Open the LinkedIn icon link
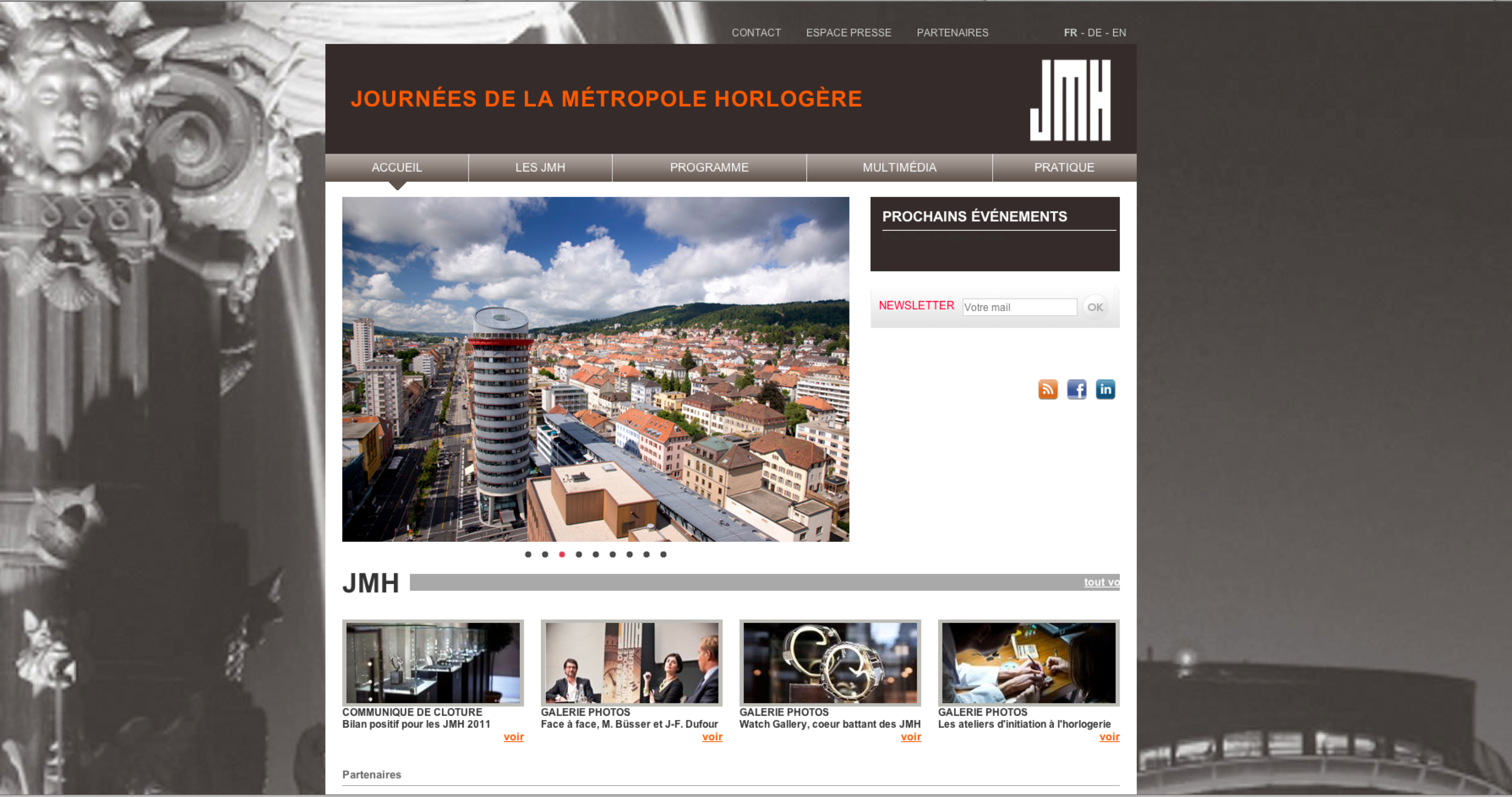The height and width of the screenshot is (797, 1512). (1105, 389)
